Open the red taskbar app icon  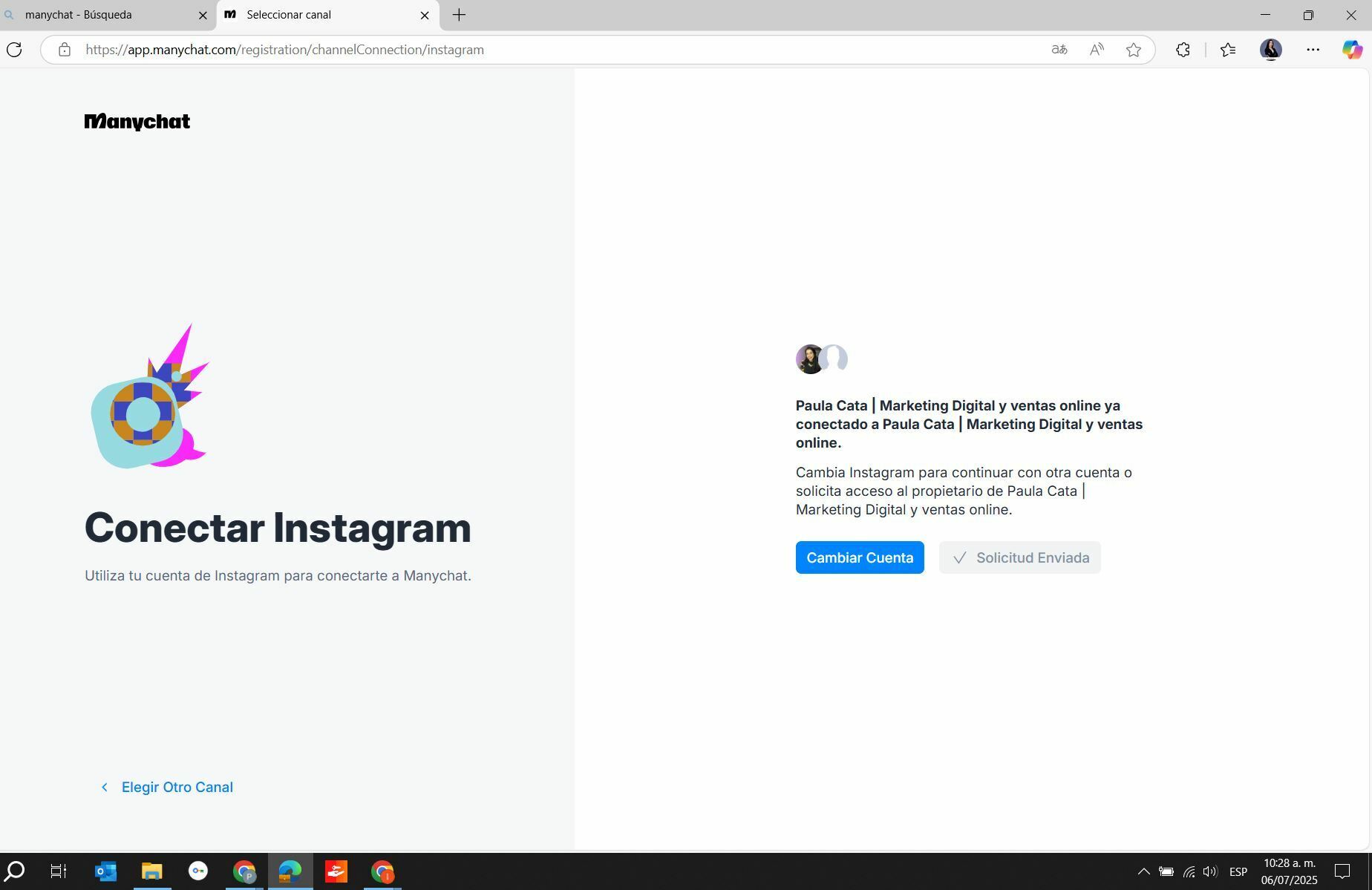click(336, 871)
